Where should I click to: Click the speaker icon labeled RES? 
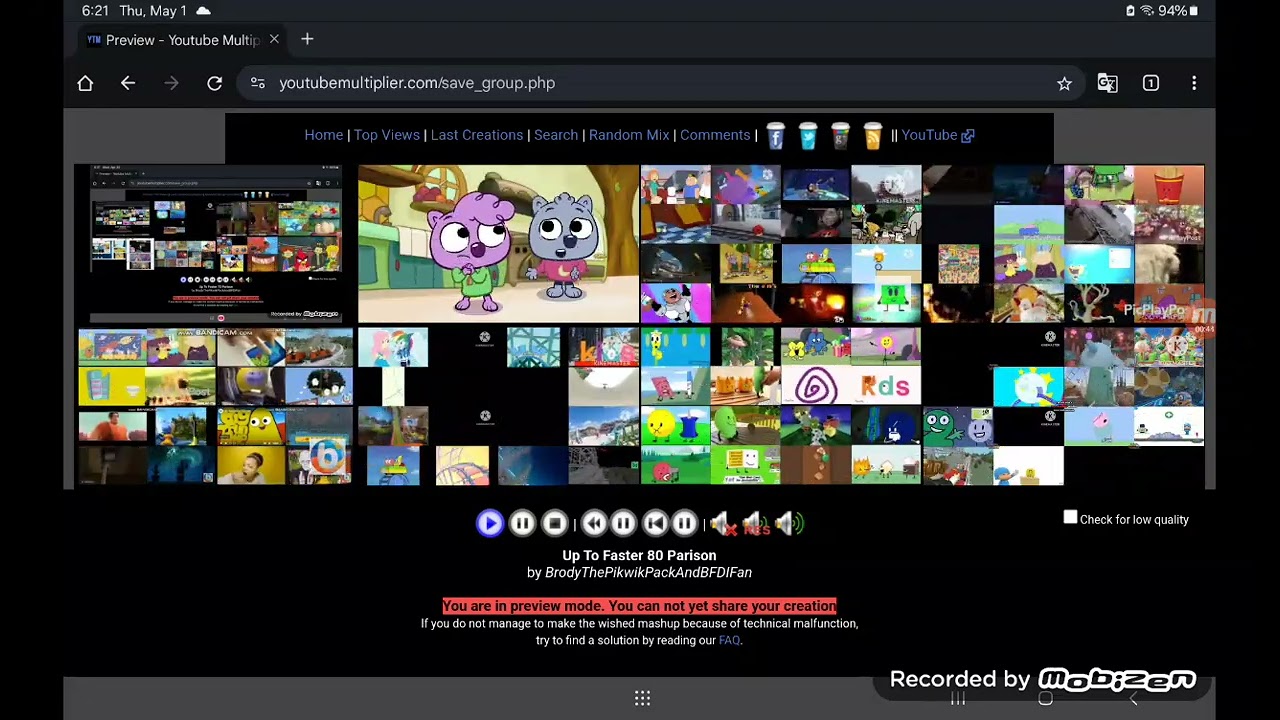[x=756, y=523]
